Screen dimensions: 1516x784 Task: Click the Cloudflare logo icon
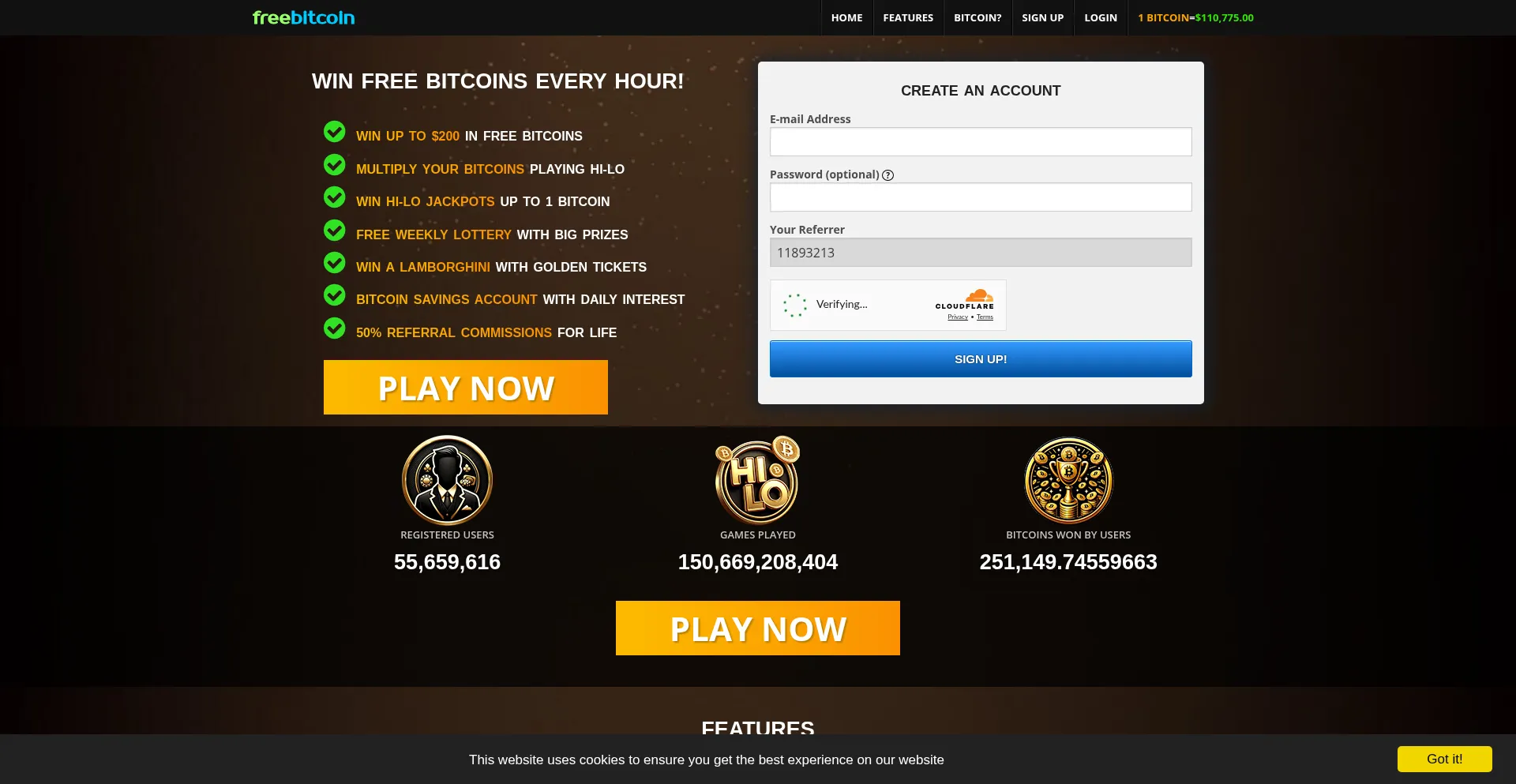[965, 299]
